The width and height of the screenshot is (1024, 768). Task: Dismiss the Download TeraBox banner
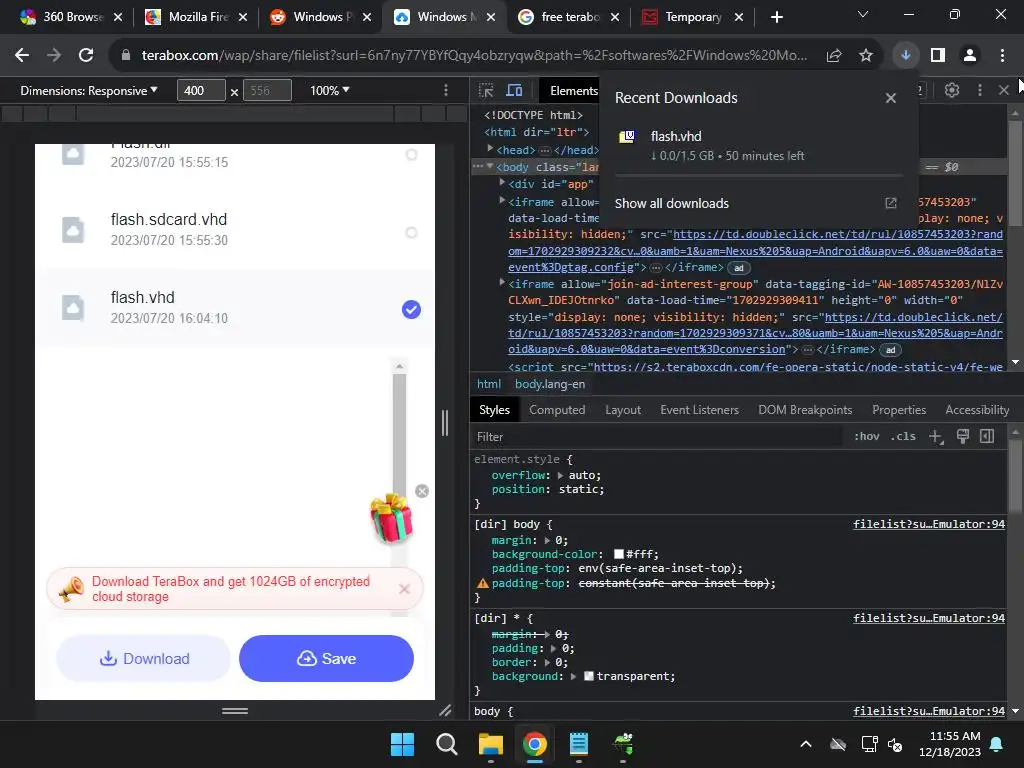click(x=404, y=589)
